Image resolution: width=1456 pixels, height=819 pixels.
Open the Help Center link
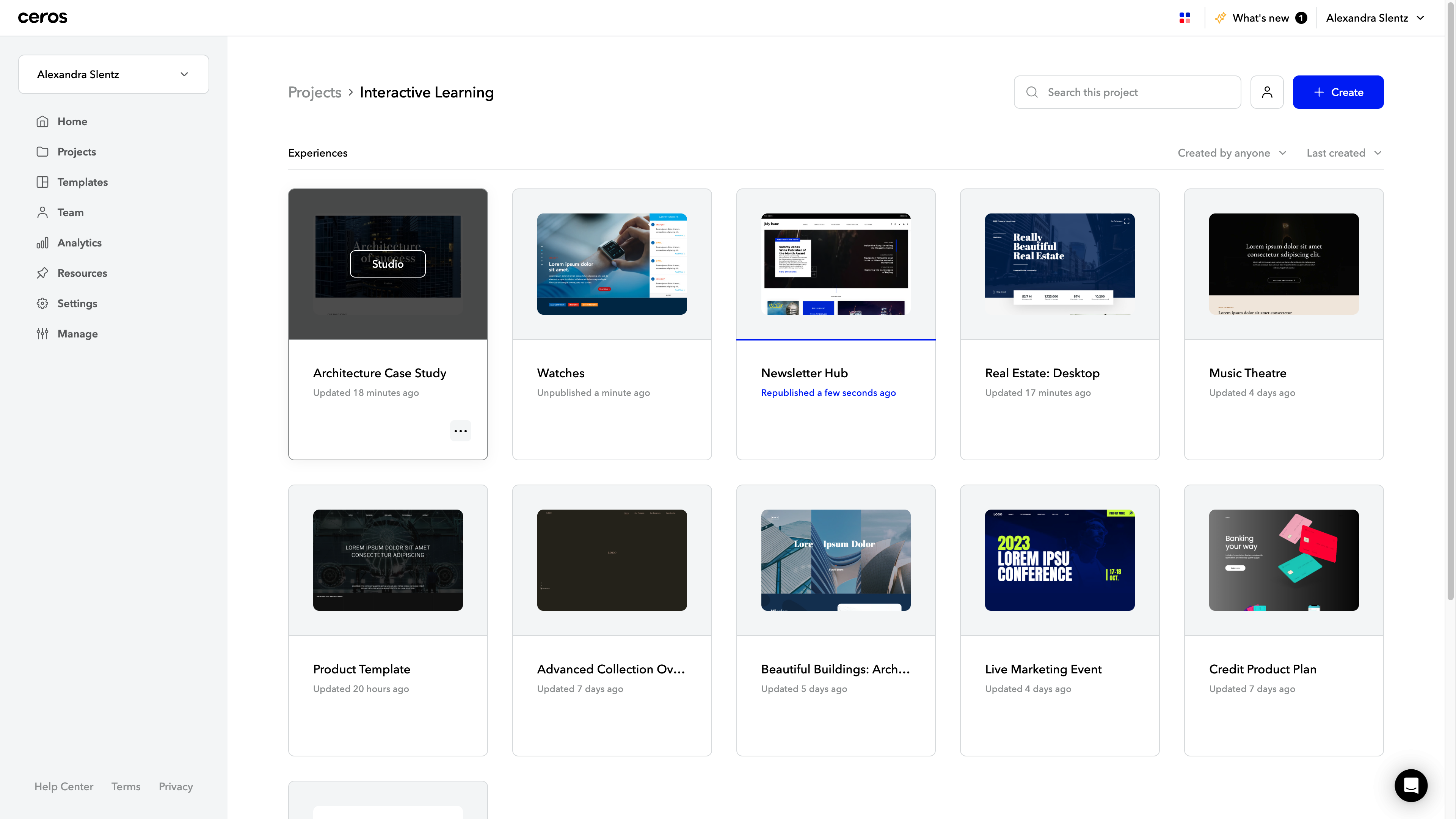[x=64, y=786]
